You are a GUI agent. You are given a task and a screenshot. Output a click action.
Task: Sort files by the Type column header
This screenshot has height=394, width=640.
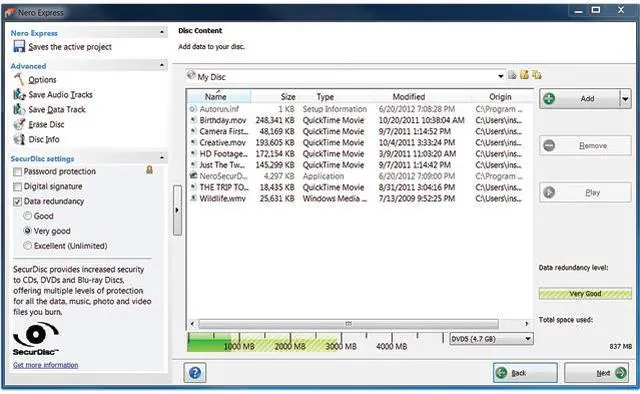325,97
